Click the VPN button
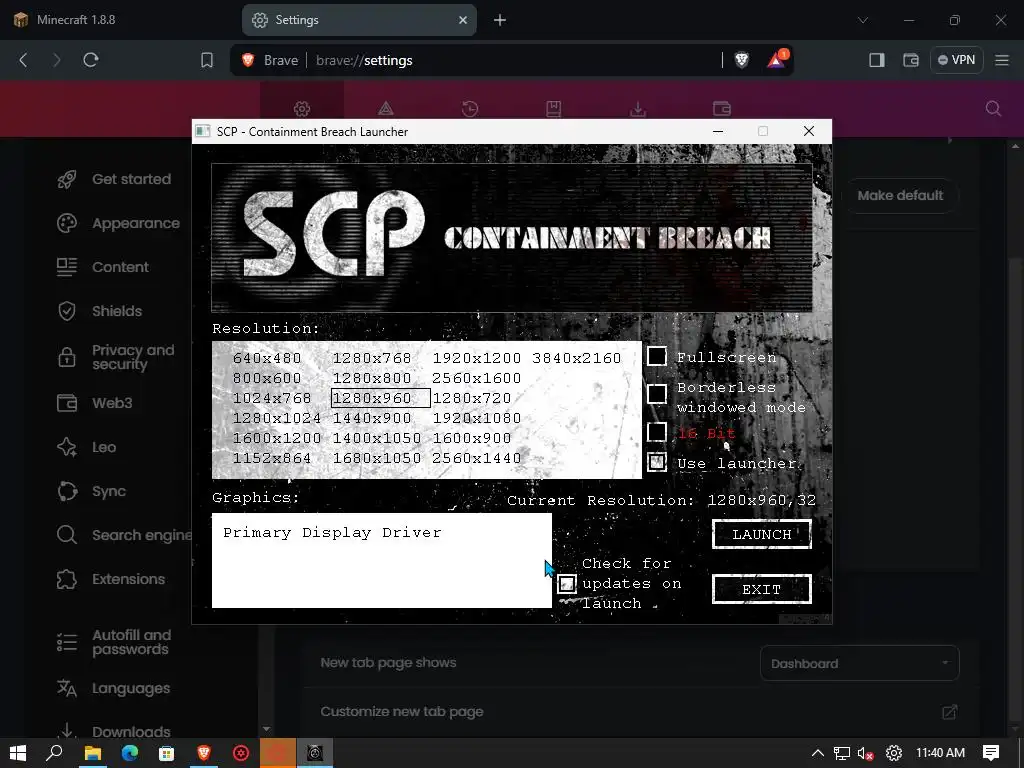This screenshot has height=768, width=1024. 957,60
